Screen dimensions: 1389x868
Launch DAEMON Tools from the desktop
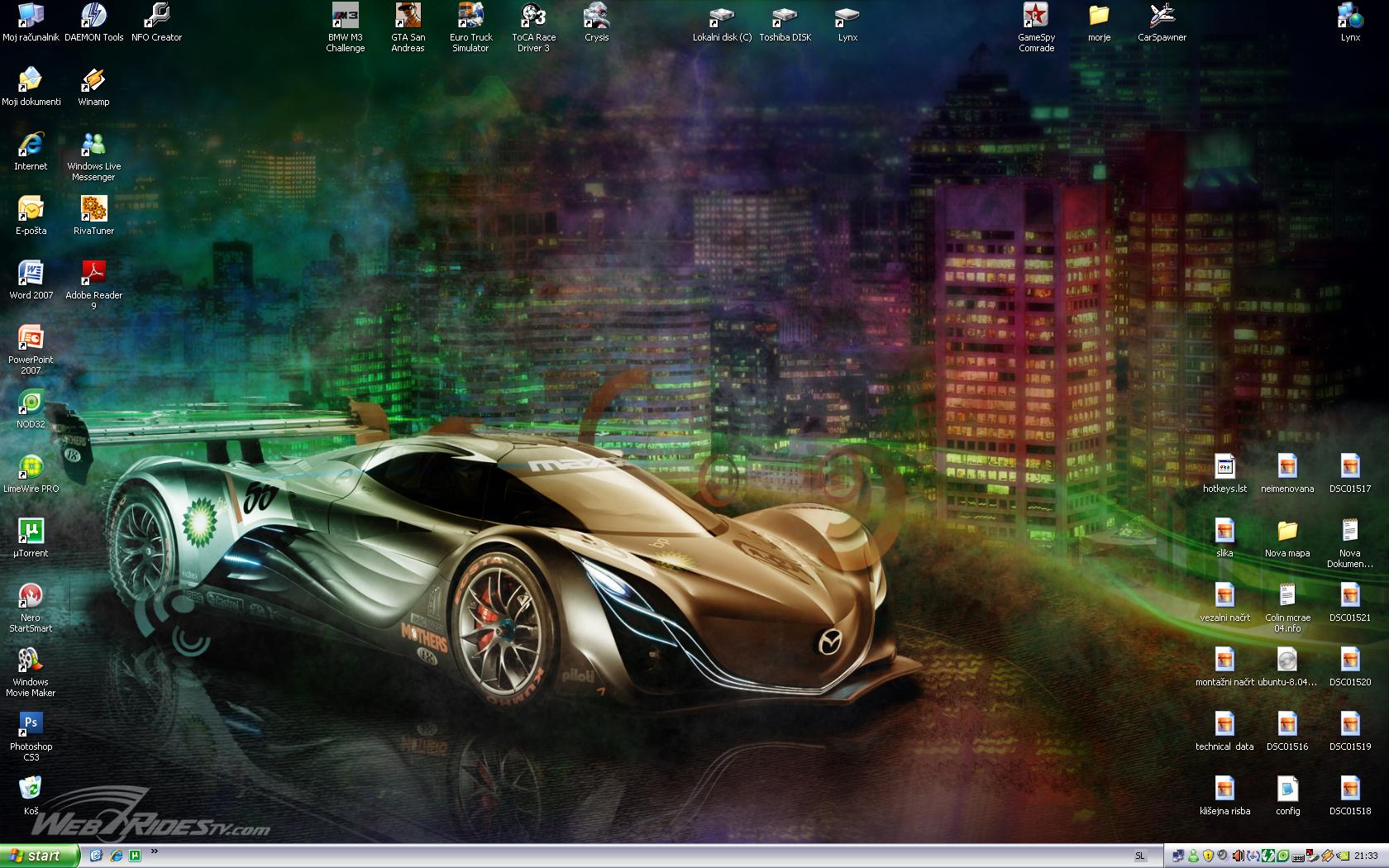(93, 22)
